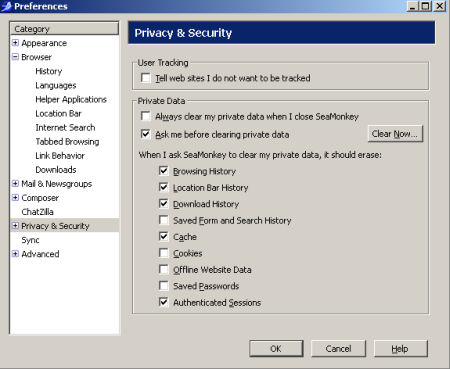Expand Mail & Newsgroups category
The width and height of the screenshot is (450, 369).
(x=15, y=183)
